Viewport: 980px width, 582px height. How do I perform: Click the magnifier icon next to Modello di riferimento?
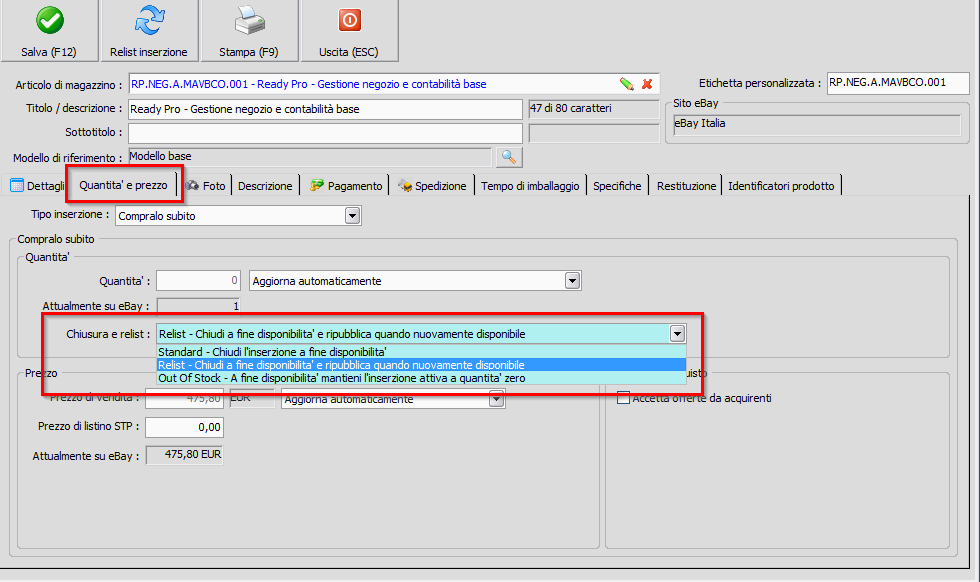pos(509,157)
